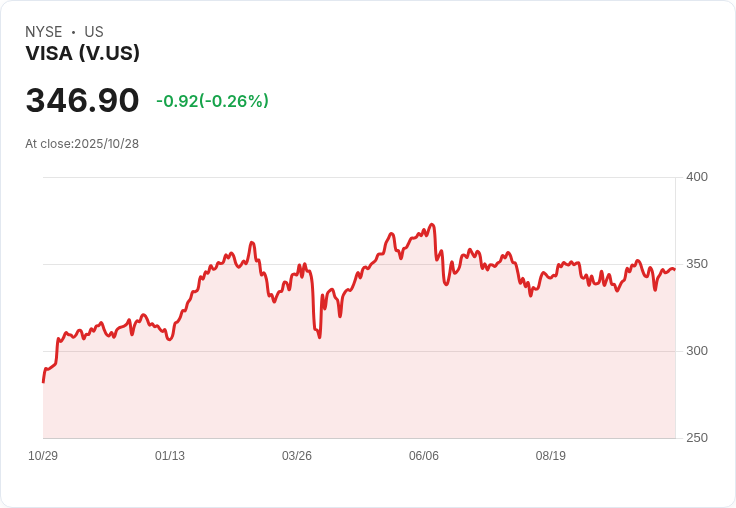Click the sharp price dip after 03/26
The image size is (736, 508).
point(319,336)
